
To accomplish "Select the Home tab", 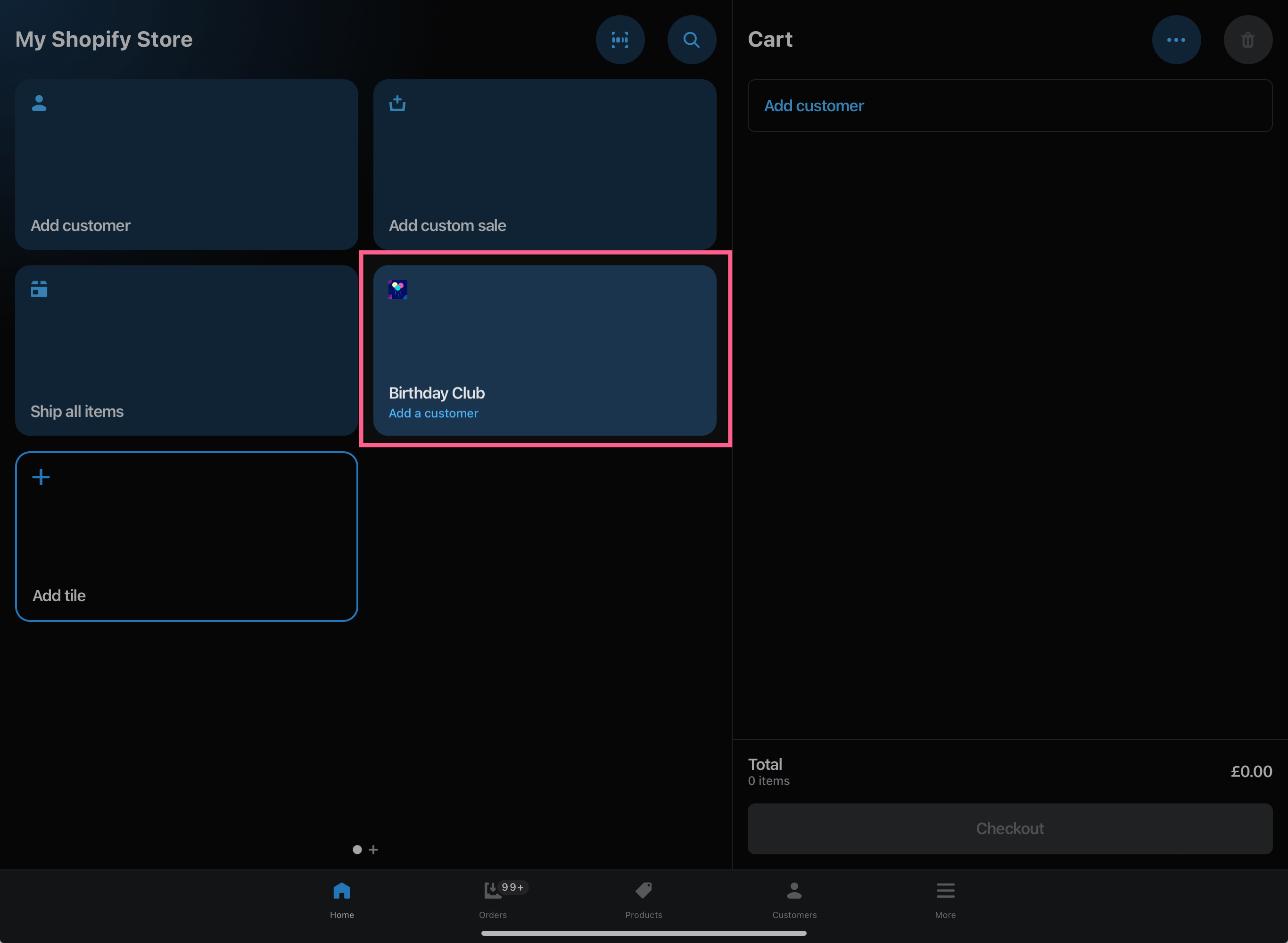I will point(342,900).
